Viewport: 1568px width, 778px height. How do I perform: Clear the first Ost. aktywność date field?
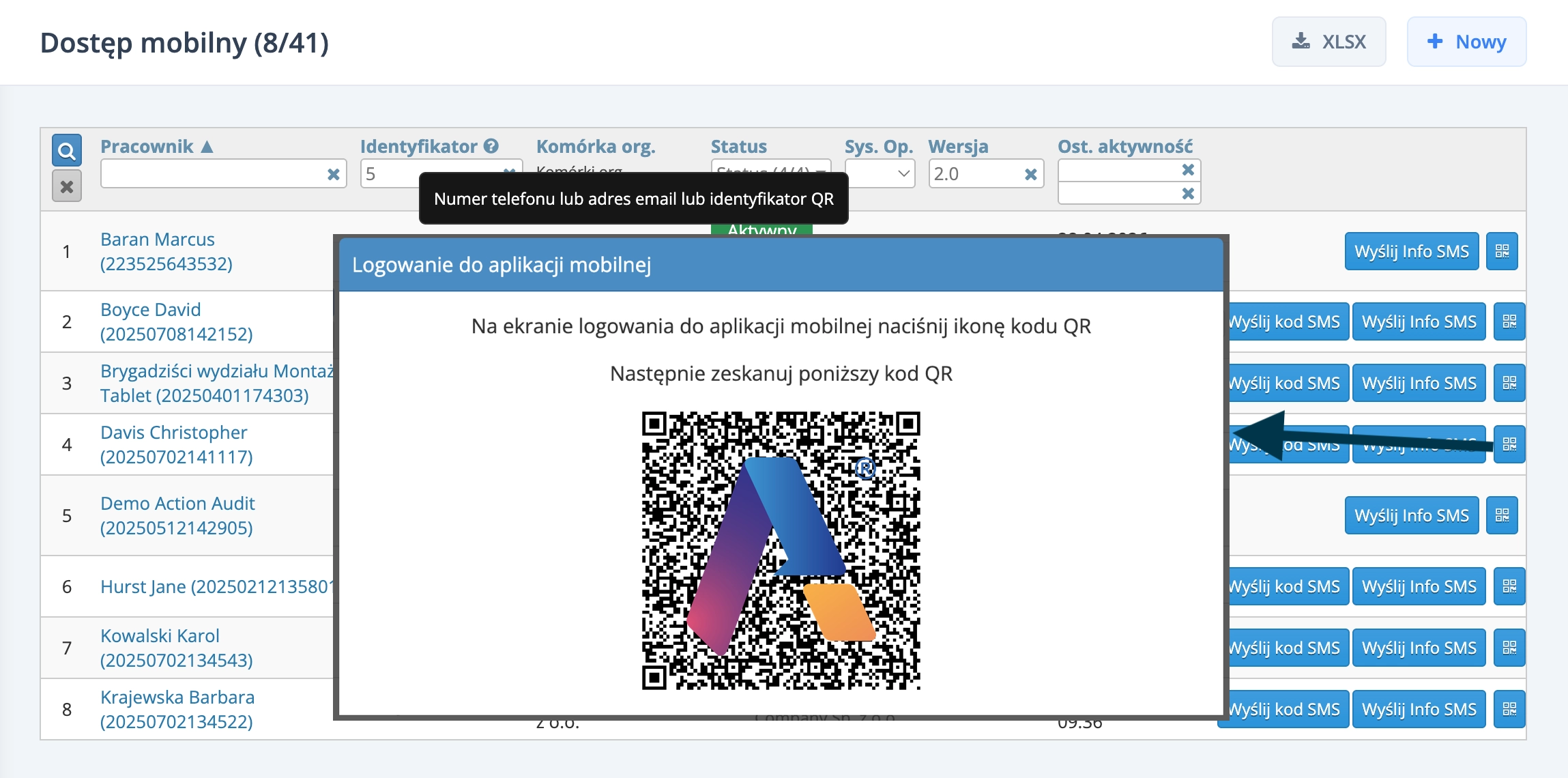pos(1187,170)
